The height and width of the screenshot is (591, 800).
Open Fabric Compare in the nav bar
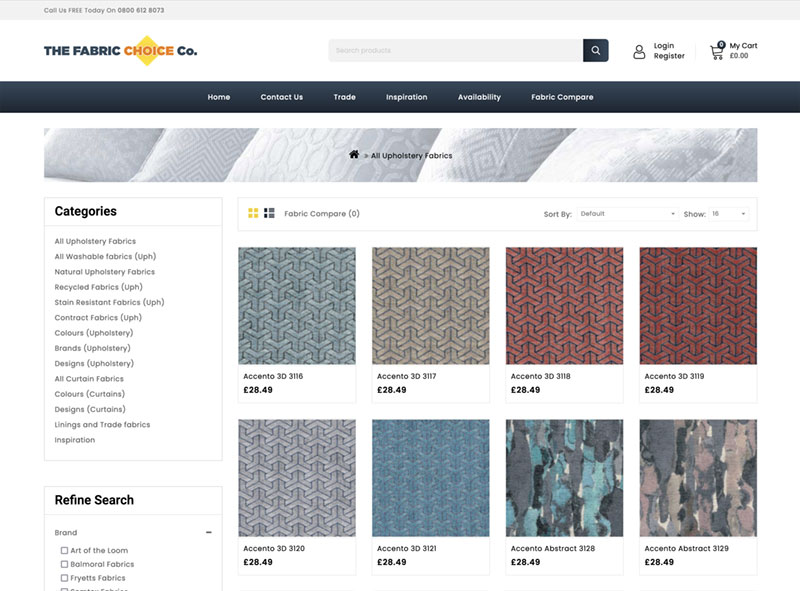click(562, 97)
